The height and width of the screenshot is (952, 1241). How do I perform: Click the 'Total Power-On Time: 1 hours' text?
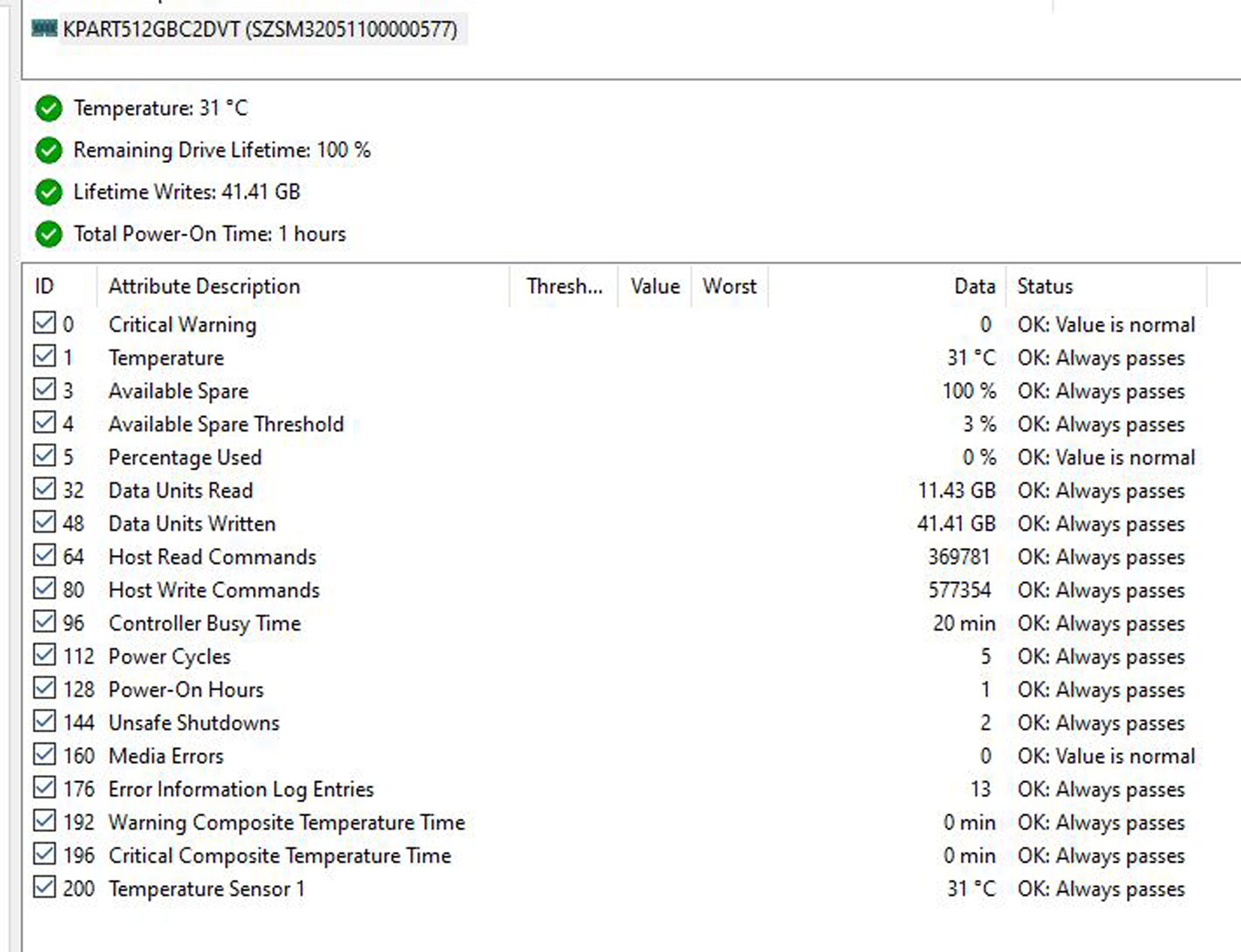tap(209, 234)
